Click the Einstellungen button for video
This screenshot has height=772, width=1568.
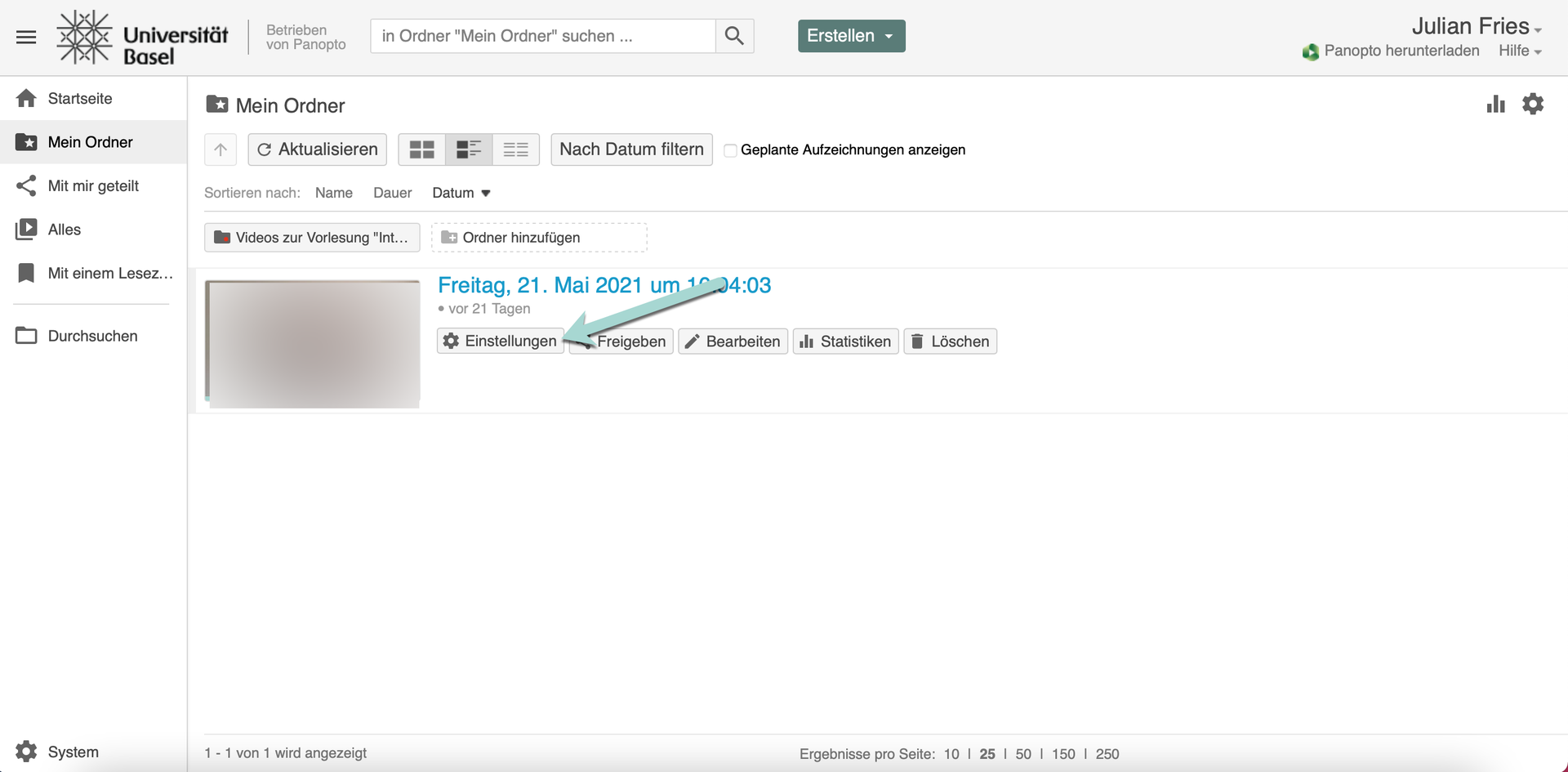tap(500, 341)
